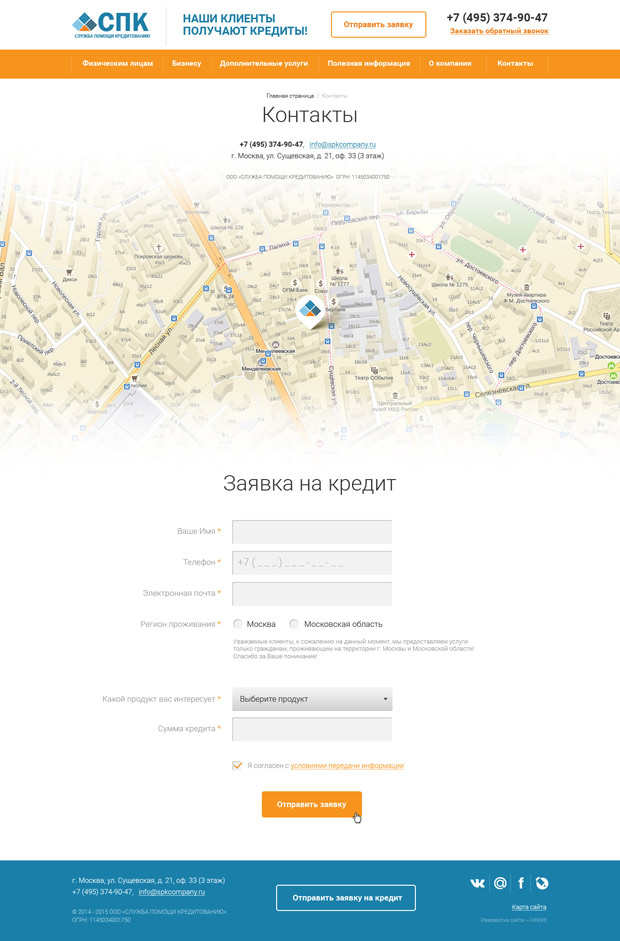Image resolution: width=620 pixels, height=941 pixels.
Task: Open the Выберите продукт dropdown
Action: (x=312, y=699)
